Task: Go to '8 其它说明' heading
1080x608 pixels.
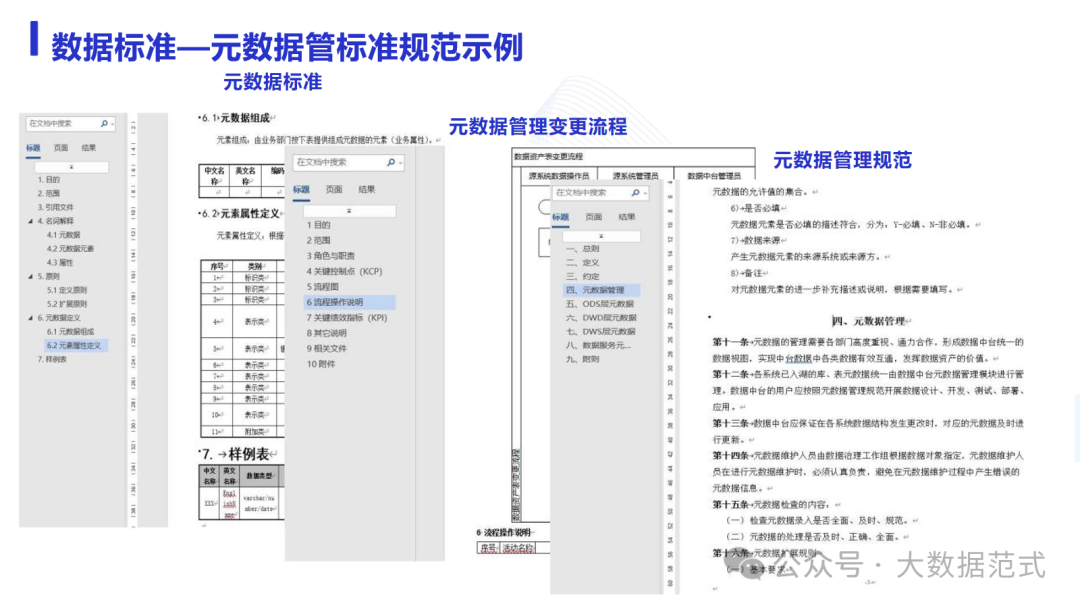Action: 326,333
